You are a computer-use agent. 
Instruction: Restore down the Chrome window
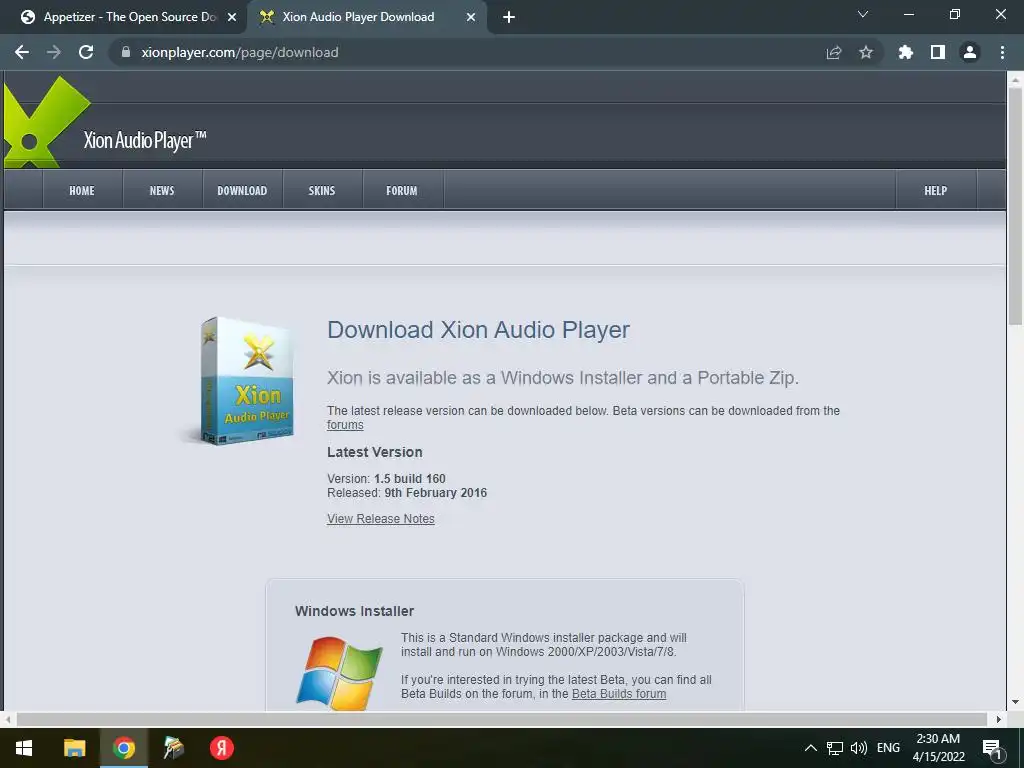click(955, 14)
